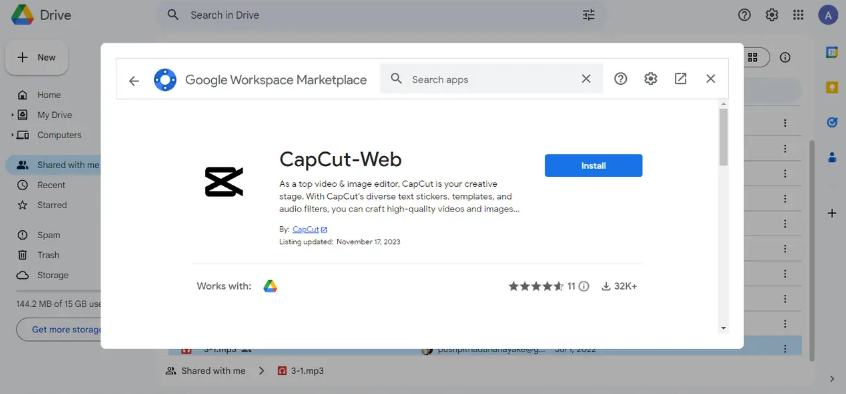The width and height of the screenshot is (846, 394).
Task: Open Marketplace help icon
Action: point(620,79)
